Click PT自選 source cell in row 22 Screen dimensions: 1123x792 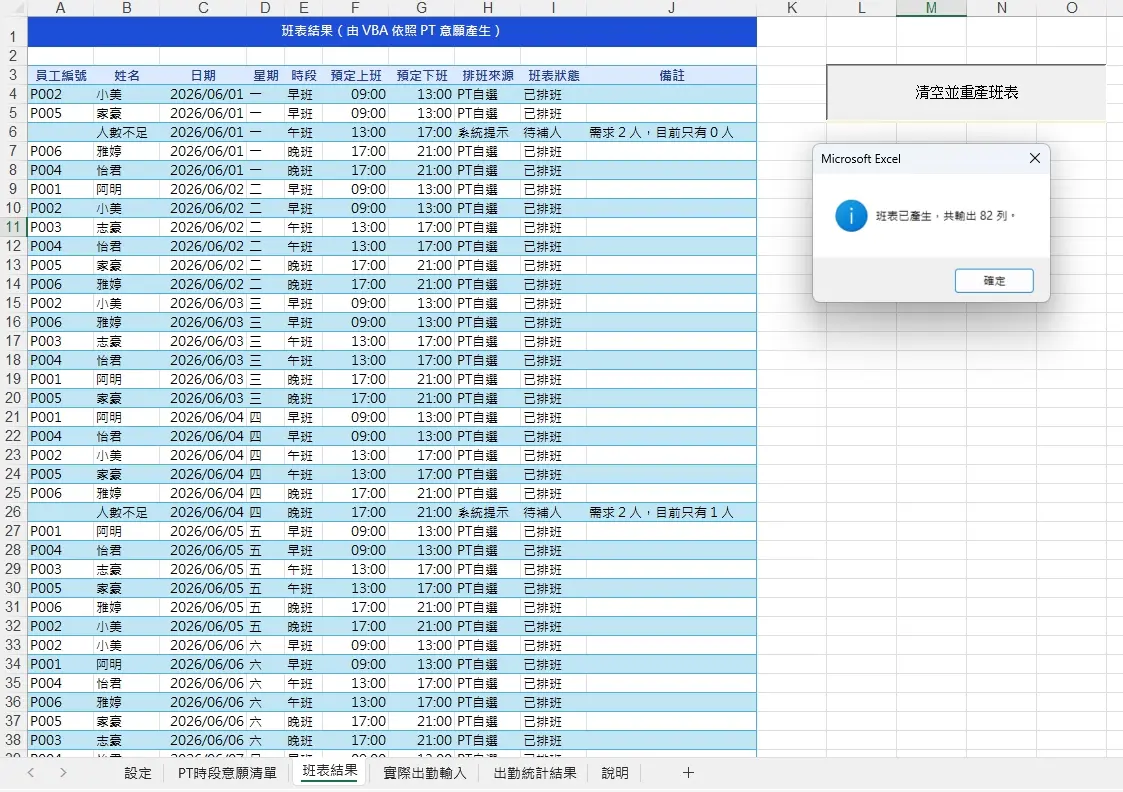coord(488,436)
